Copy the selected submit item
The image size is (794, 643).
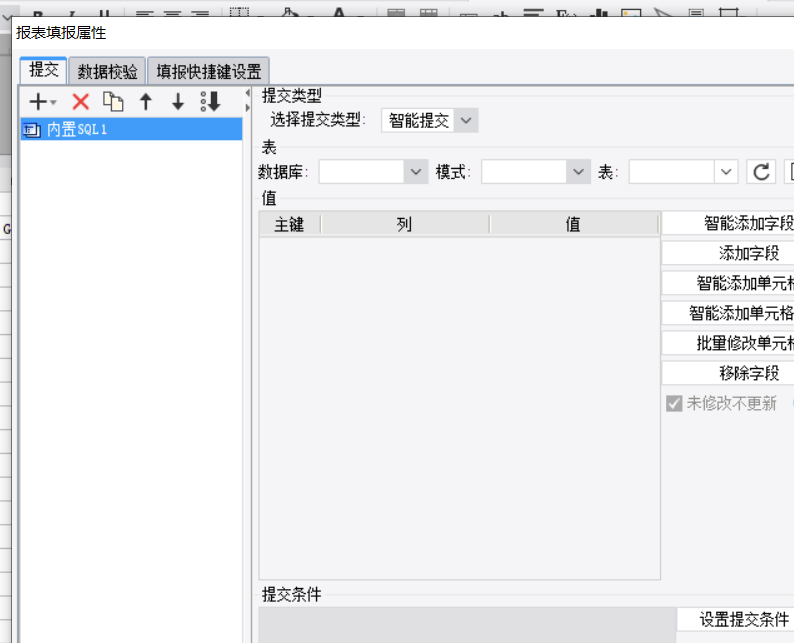point(113,102)
